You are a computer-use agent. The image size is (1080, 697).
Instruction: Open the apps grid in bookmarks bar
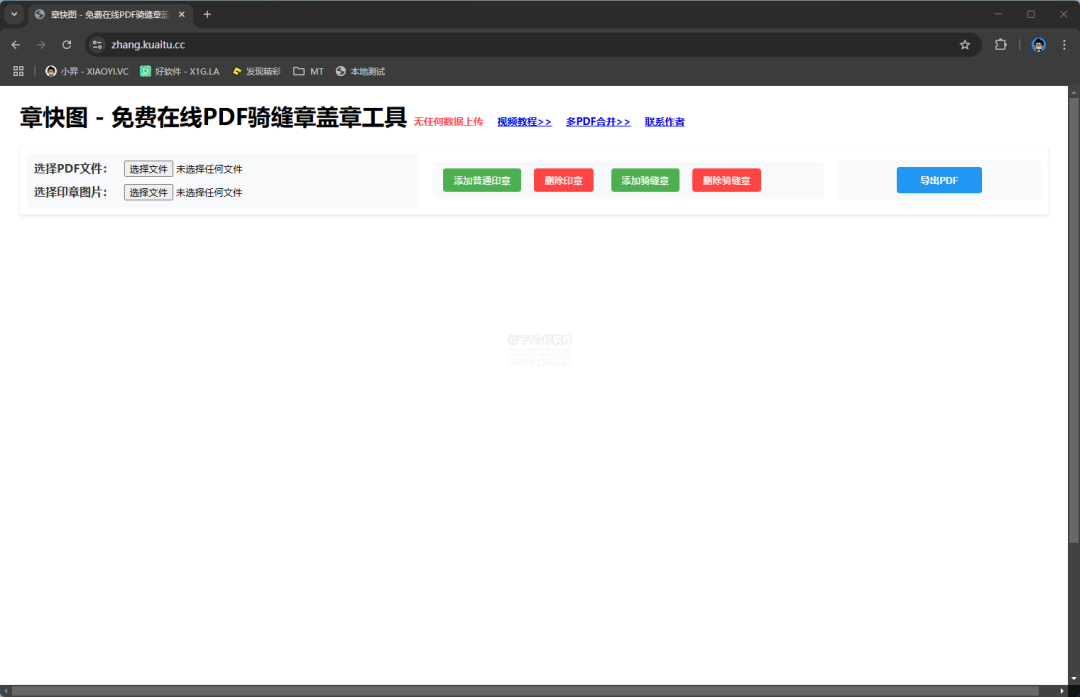19,71
